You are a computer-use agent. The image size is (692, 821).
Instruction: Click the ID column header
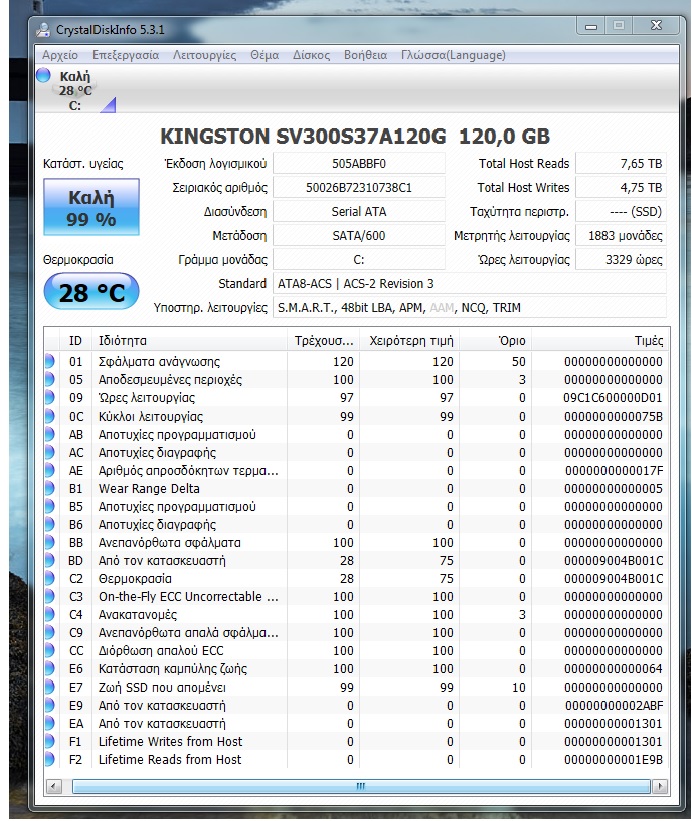pos(75,341)
